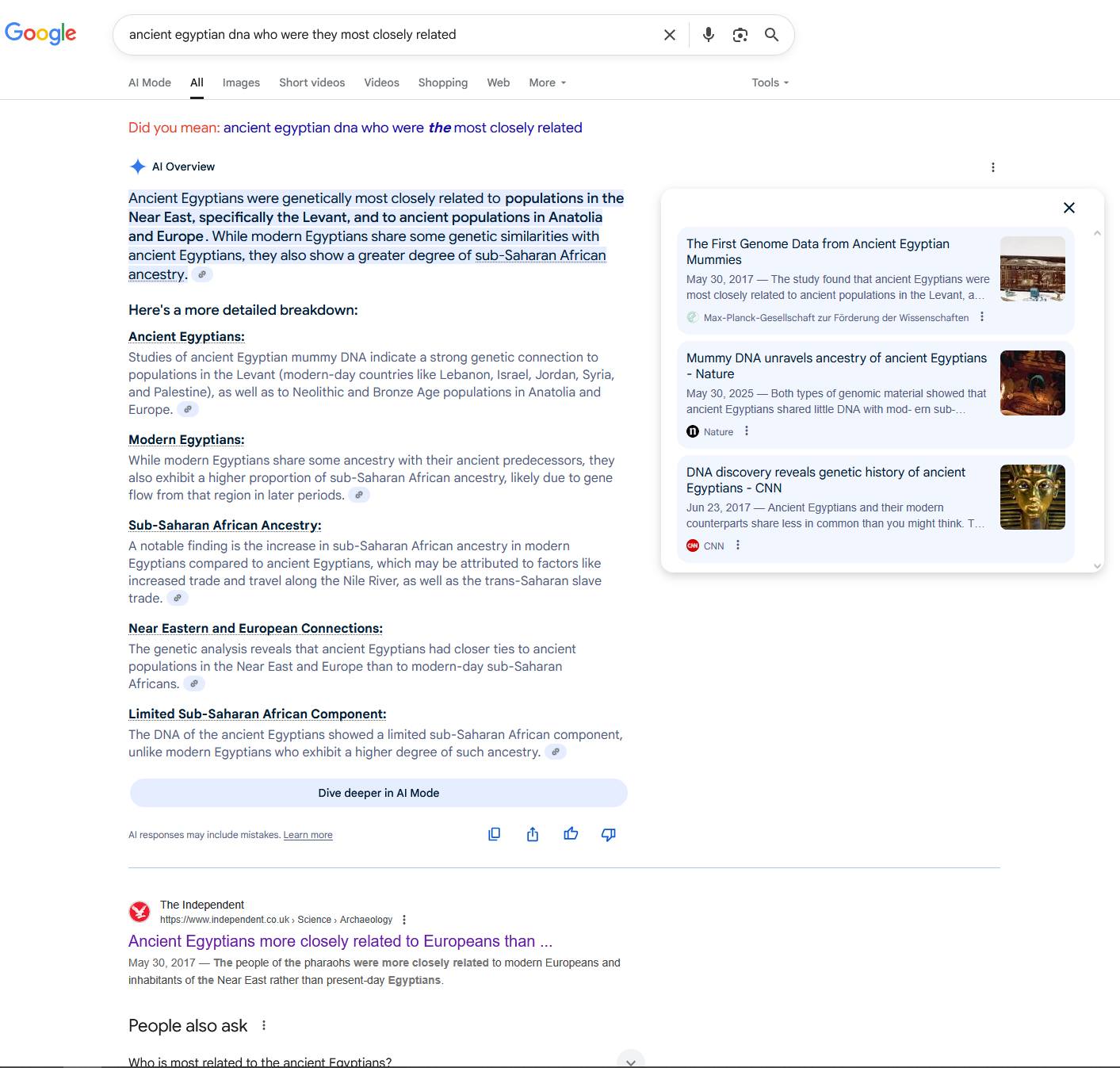Expand the More search filters dropdown

tap(548, 82)
